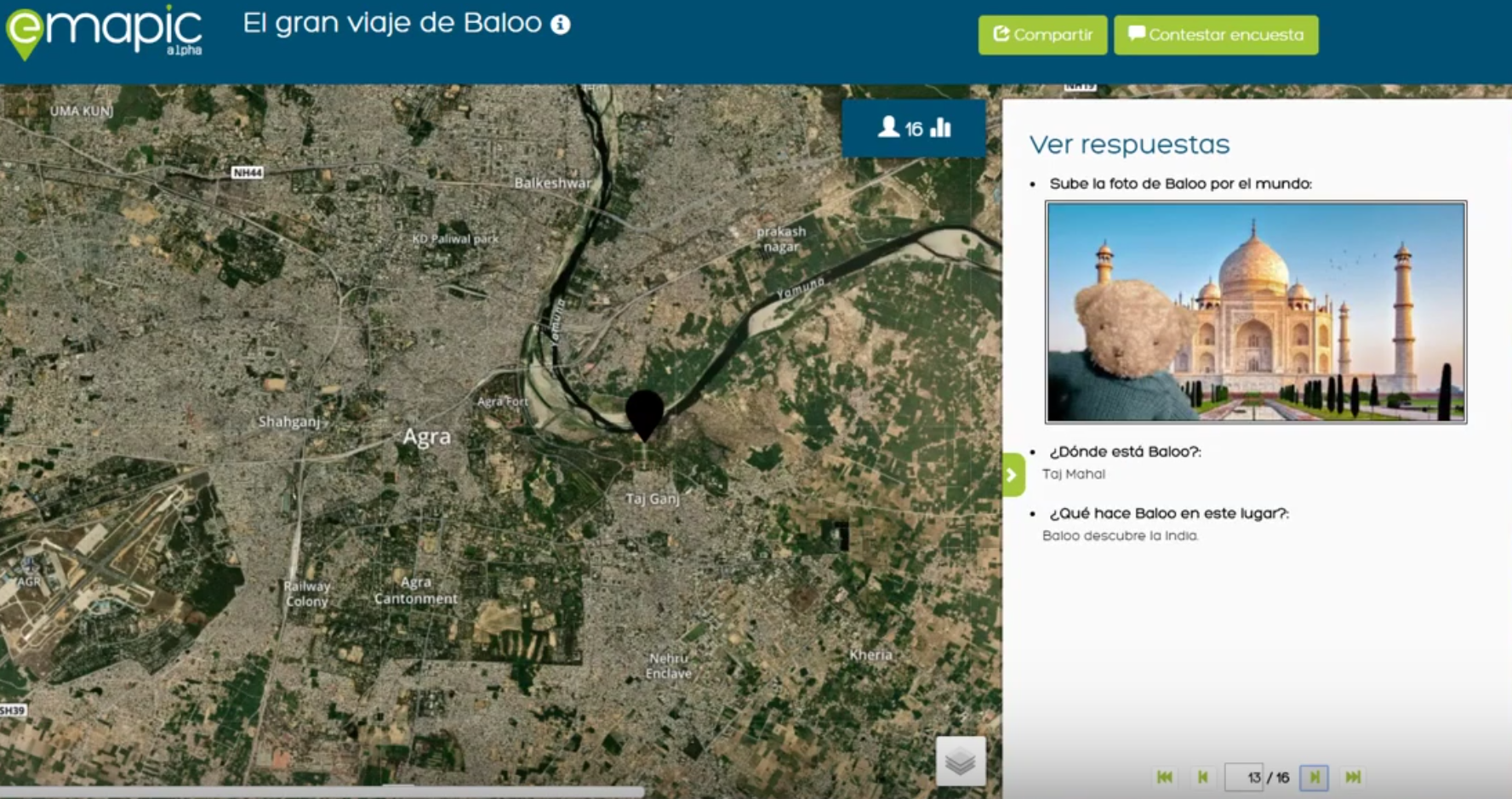The height and width of the screenshot is (799, 1512).
Task: Click 'Baloo descubre la India.' answer
Action: tap(1121, 536)
